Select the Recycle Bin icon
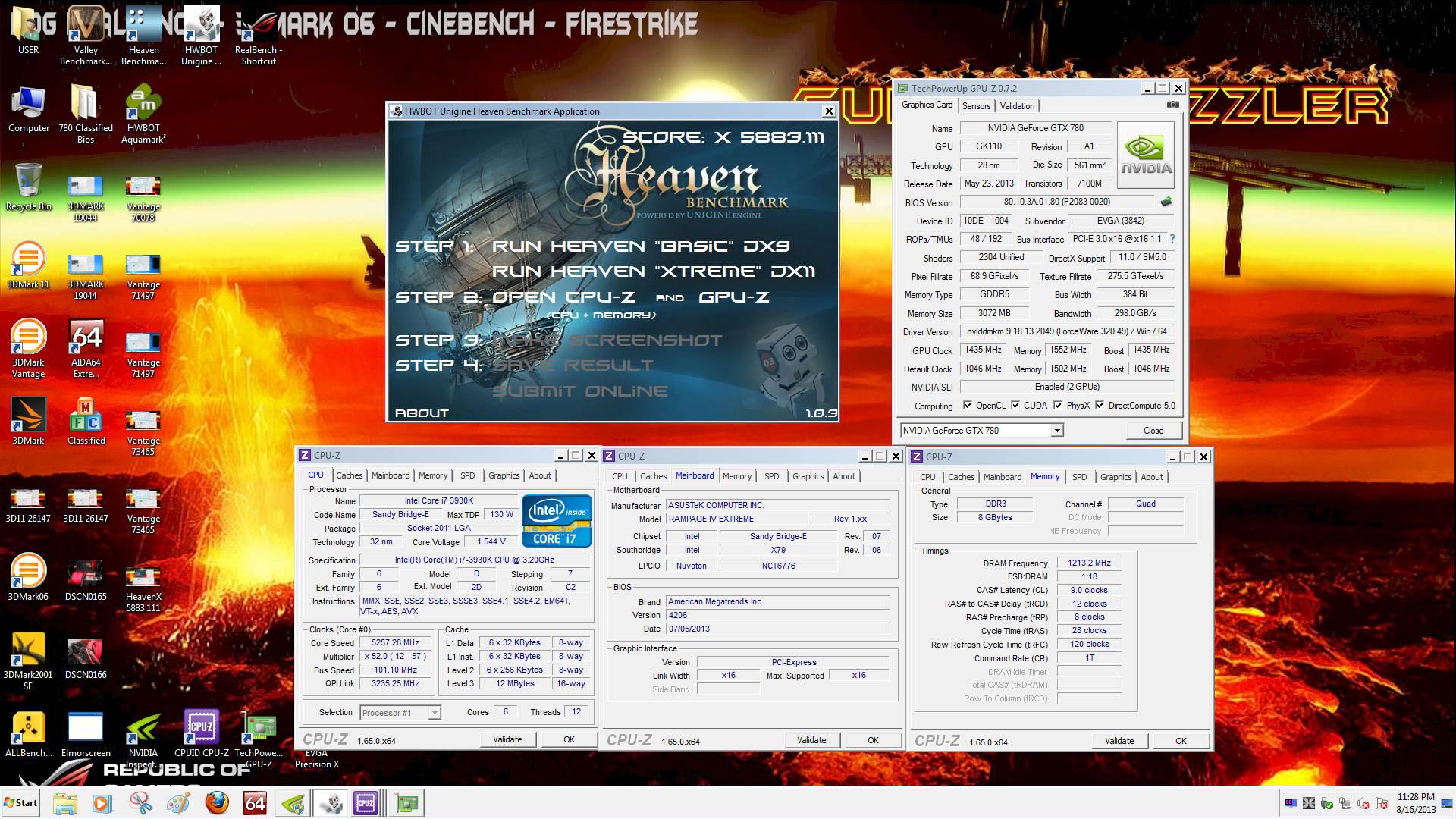1456x819 pixels. pyautogui.click(x=28, y=187)
